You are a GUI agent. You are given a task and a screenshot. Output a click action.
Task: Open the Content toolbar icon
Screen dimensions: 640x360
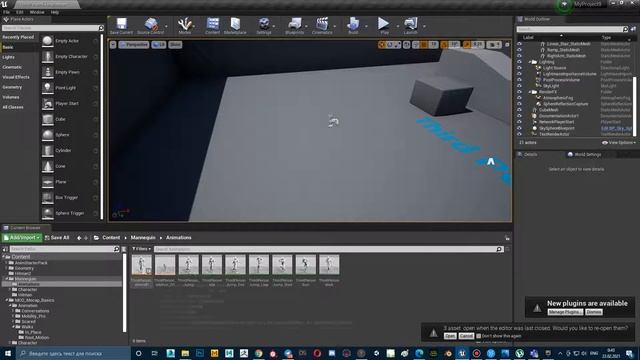pos(212,26)
